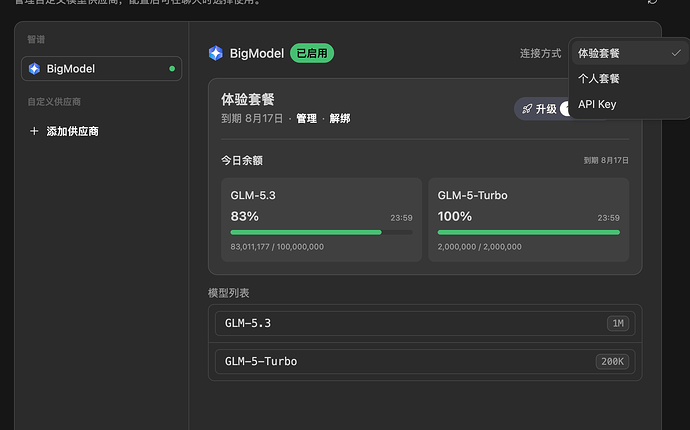
Task: Click the 解绑 unbind link
Action: [x=340, y=118]
